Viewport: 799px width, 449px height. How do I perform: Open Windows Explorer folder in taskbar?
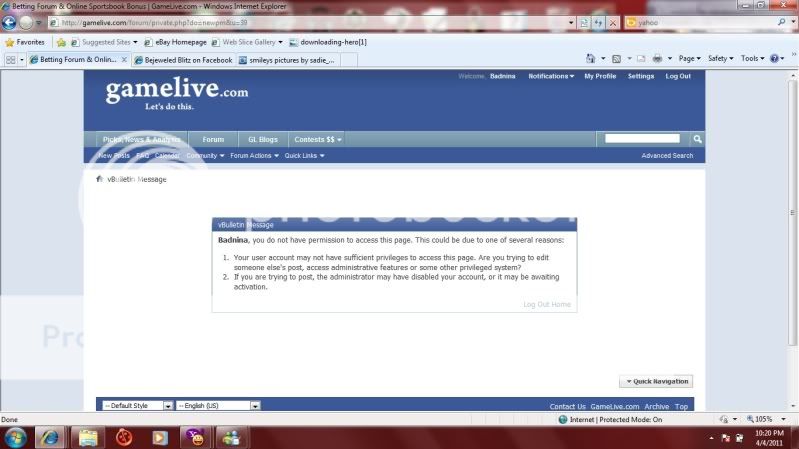[87, 438]
